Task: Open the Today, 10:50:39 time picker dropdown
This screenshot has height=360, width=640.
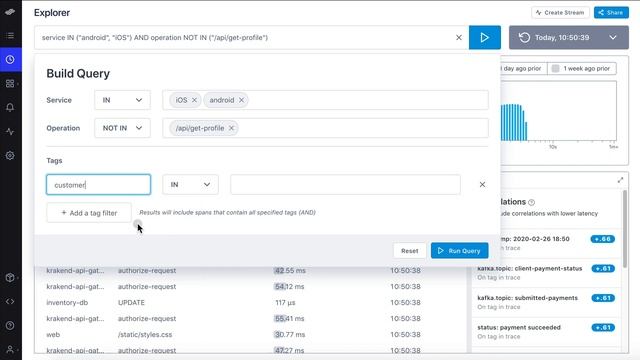Action: coord(569,38)
